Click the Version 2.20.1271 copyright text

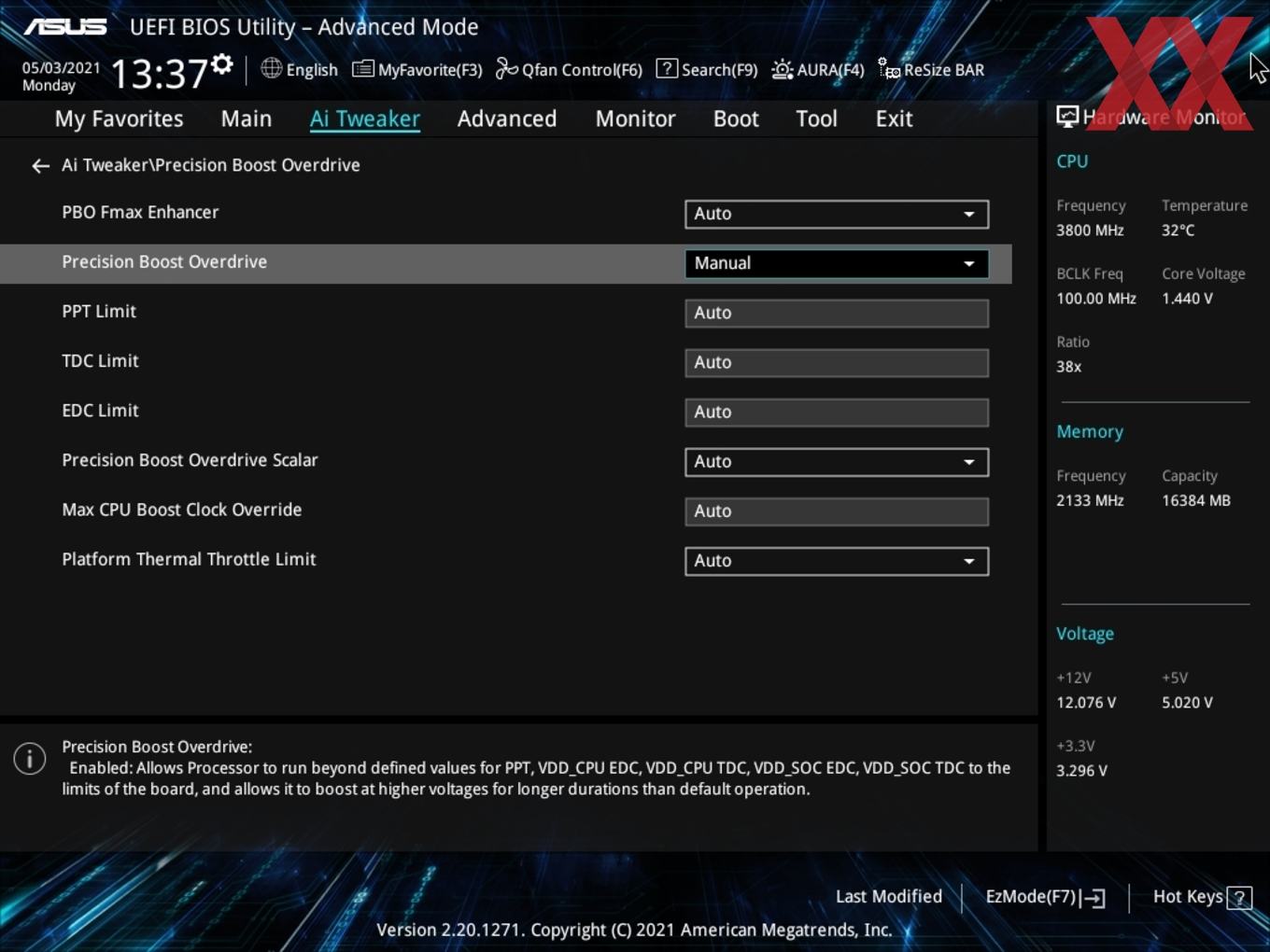pos(634,930)
